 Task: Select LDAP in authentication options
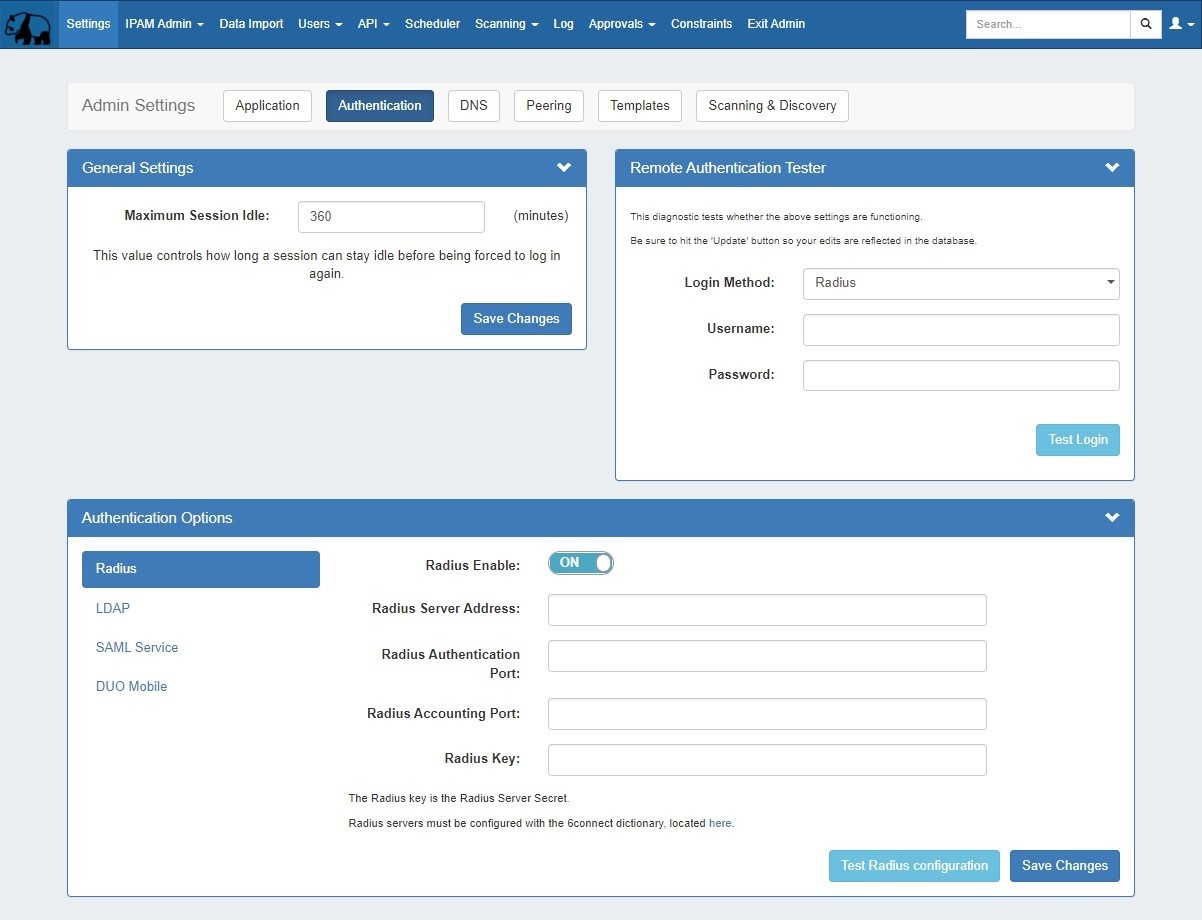[x=113, y=608]
